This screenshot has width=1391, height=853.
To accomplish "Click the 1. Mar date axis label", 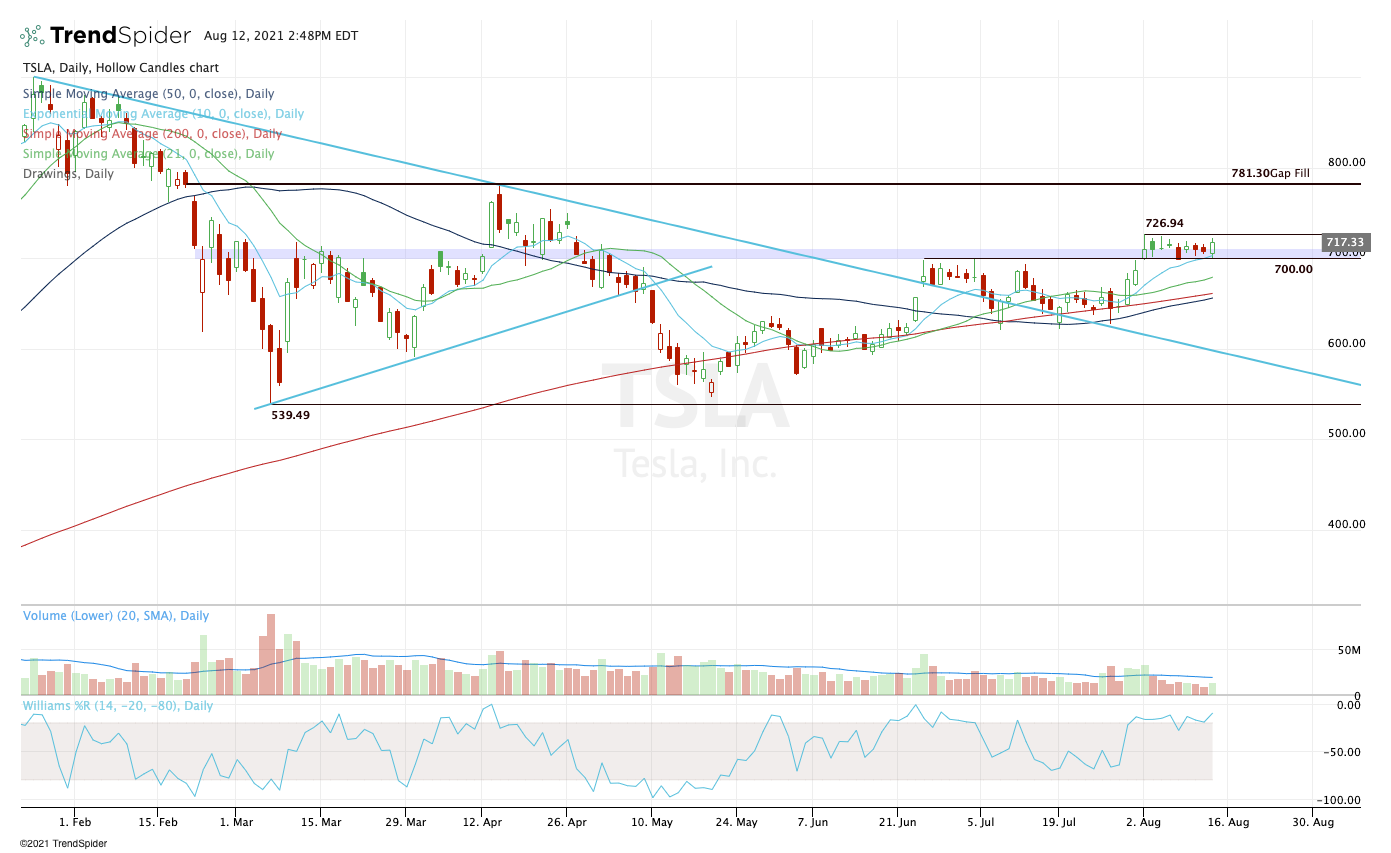I will [234, 823].
